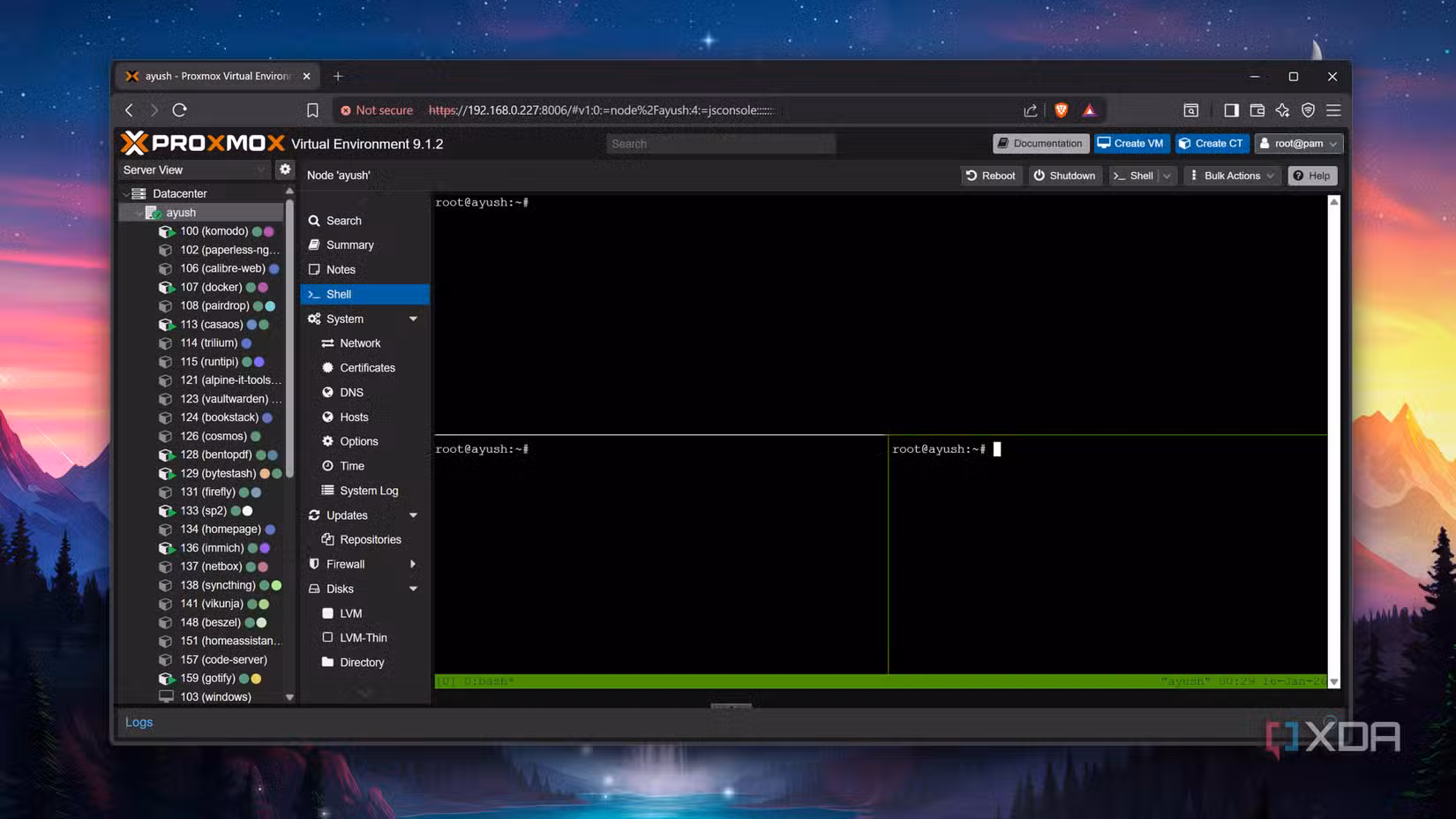This screenshot has width=1456, height=819.
Task: Open the LVM-Thin menu item
Action: (x=364, y=638)
